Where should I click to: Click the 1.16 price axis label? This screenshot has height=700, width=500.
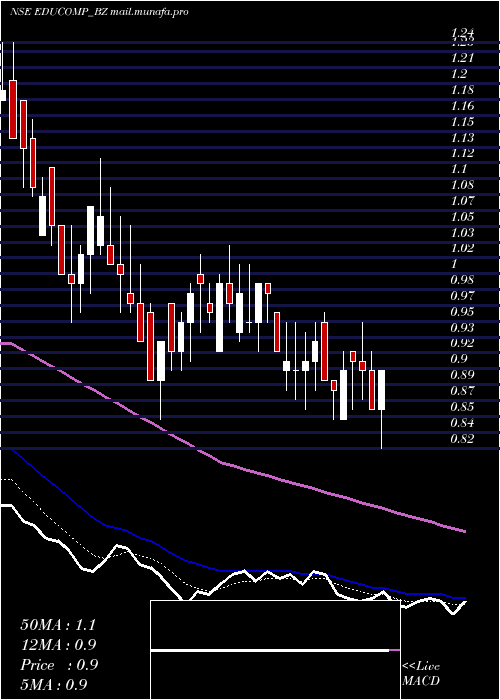462,106
